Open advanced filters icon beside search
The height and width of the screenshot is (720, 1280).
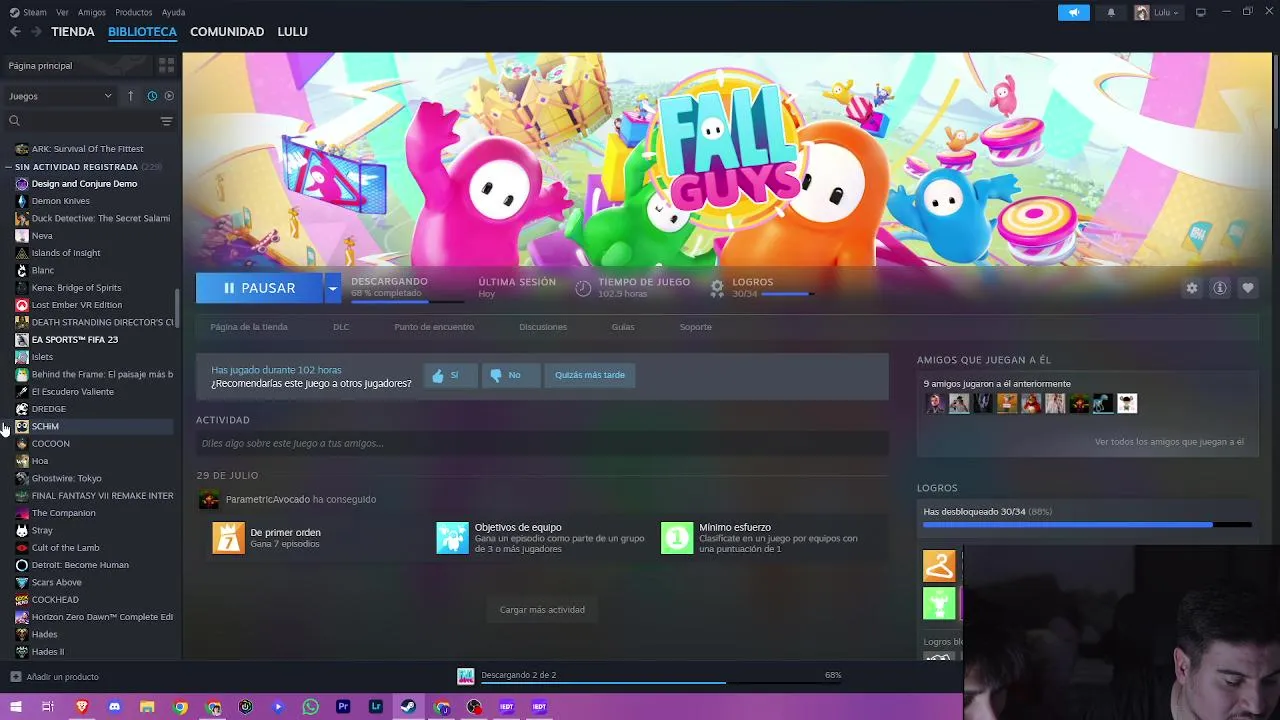click(166, 121)
